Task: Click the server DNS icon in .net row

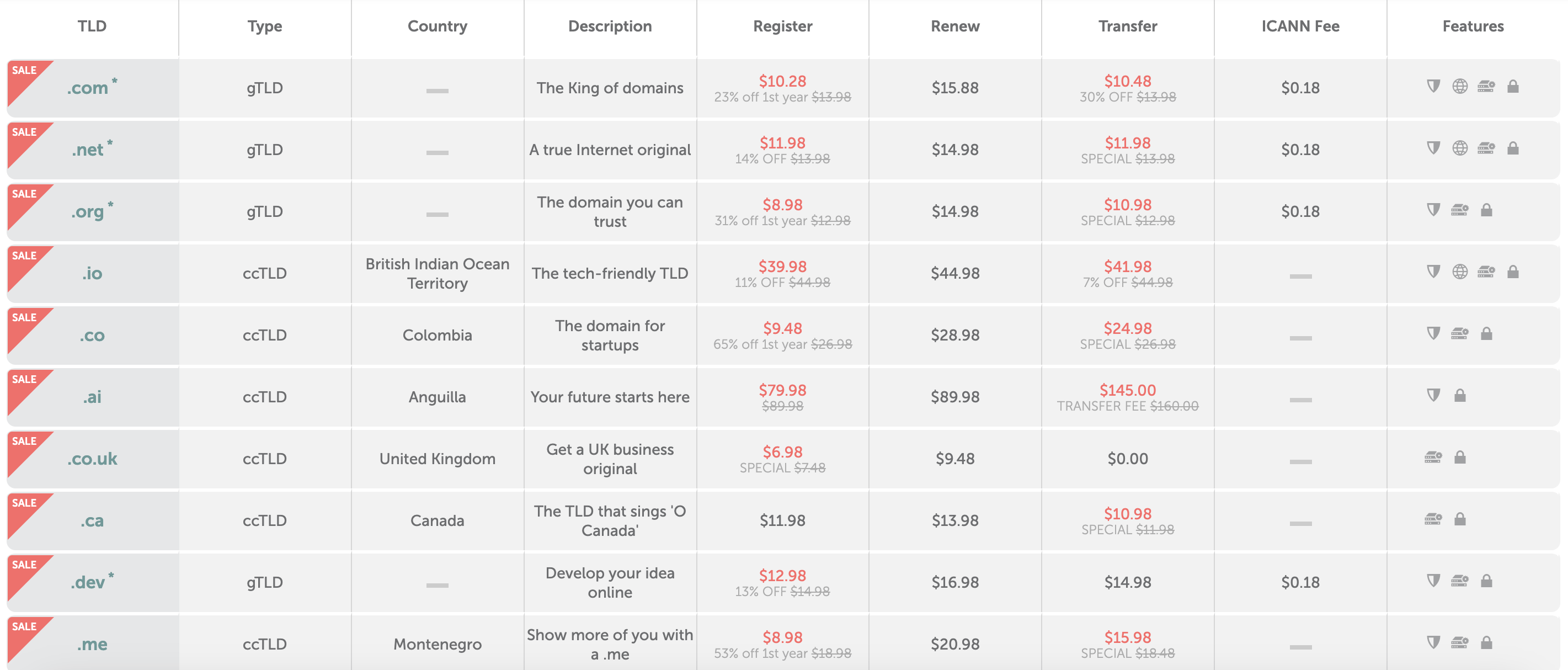Action: (x=1486, y=148)
